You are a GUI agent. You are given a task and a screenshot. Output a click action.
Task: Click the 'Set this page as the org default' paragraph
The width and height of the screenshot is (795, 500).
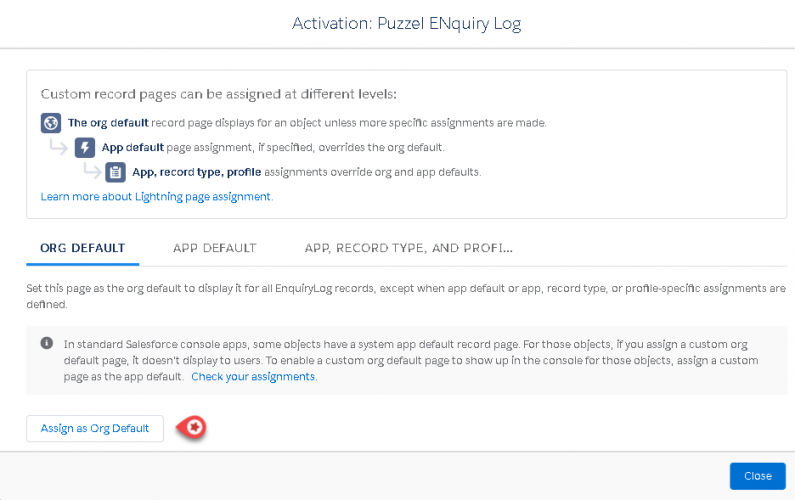[400, 296]
